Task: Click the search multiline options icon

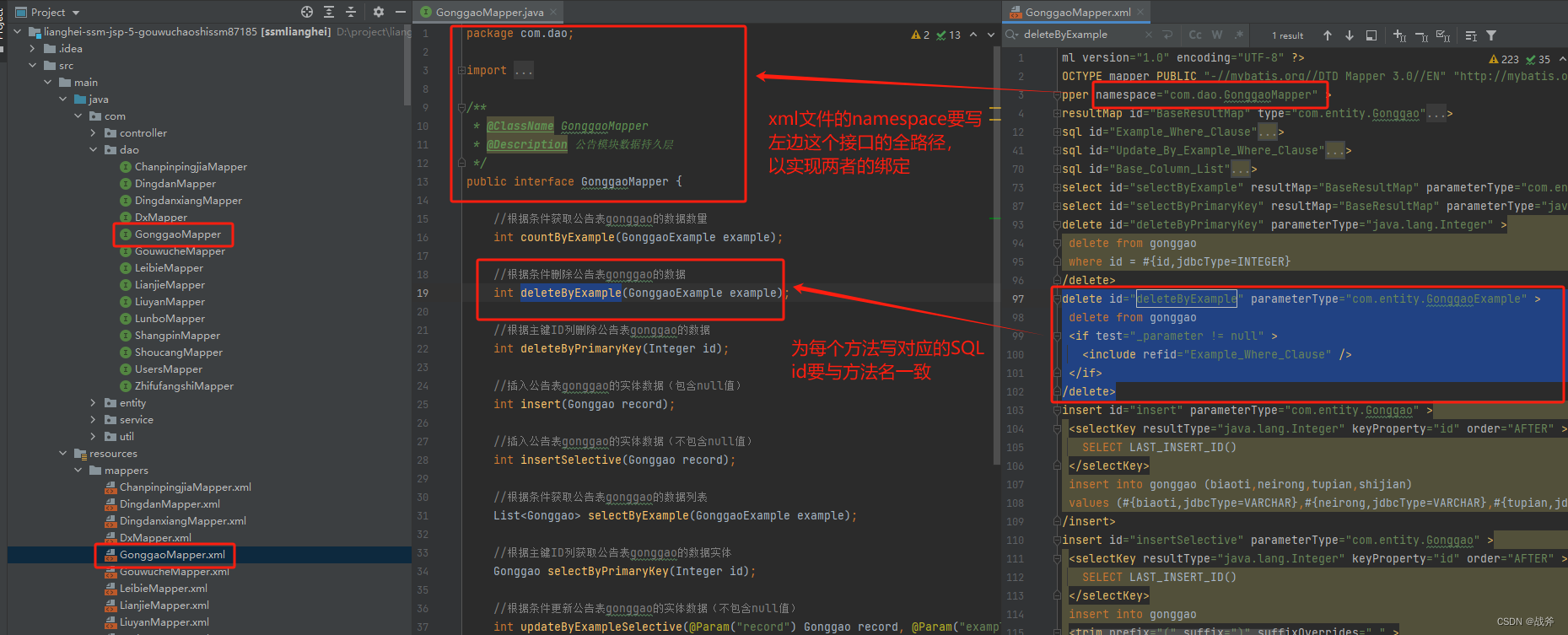Action: 1471,35
